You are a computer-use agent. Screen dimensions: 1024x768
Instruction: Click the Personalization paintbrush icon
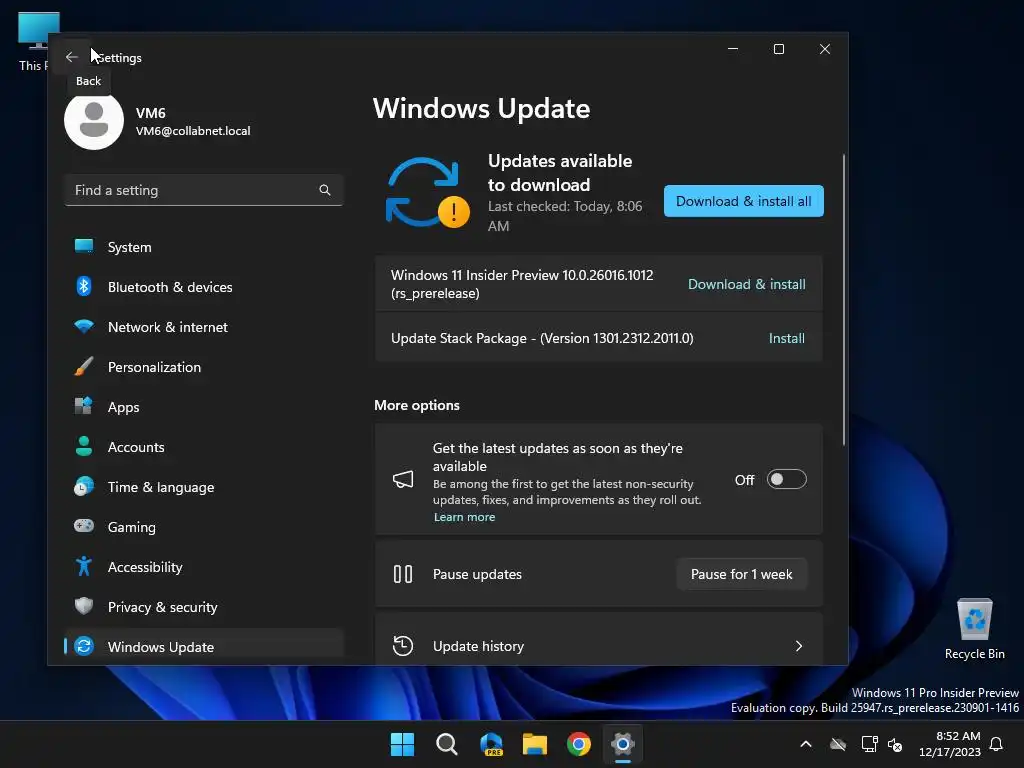pos(84,366)
